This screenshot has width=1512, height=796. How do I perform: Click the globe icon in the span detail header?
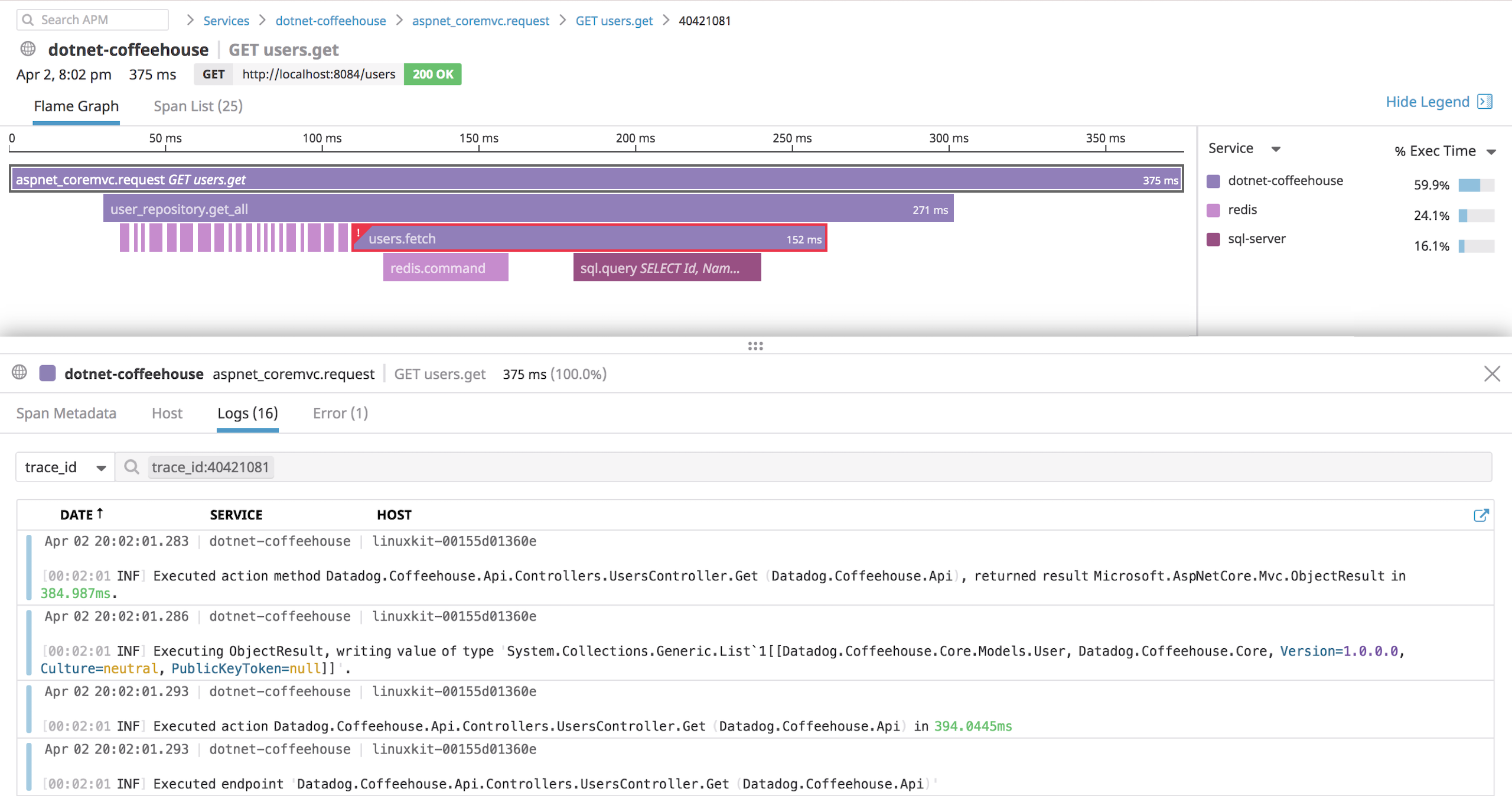[x=19, y=373]
